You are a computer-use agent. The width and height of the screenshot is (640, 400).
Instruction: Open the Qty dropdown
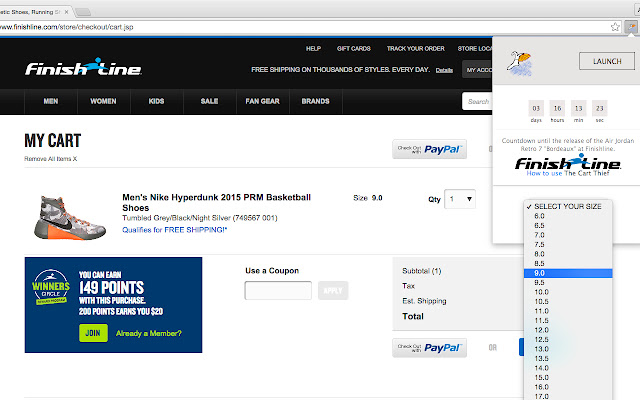point(460,199)
